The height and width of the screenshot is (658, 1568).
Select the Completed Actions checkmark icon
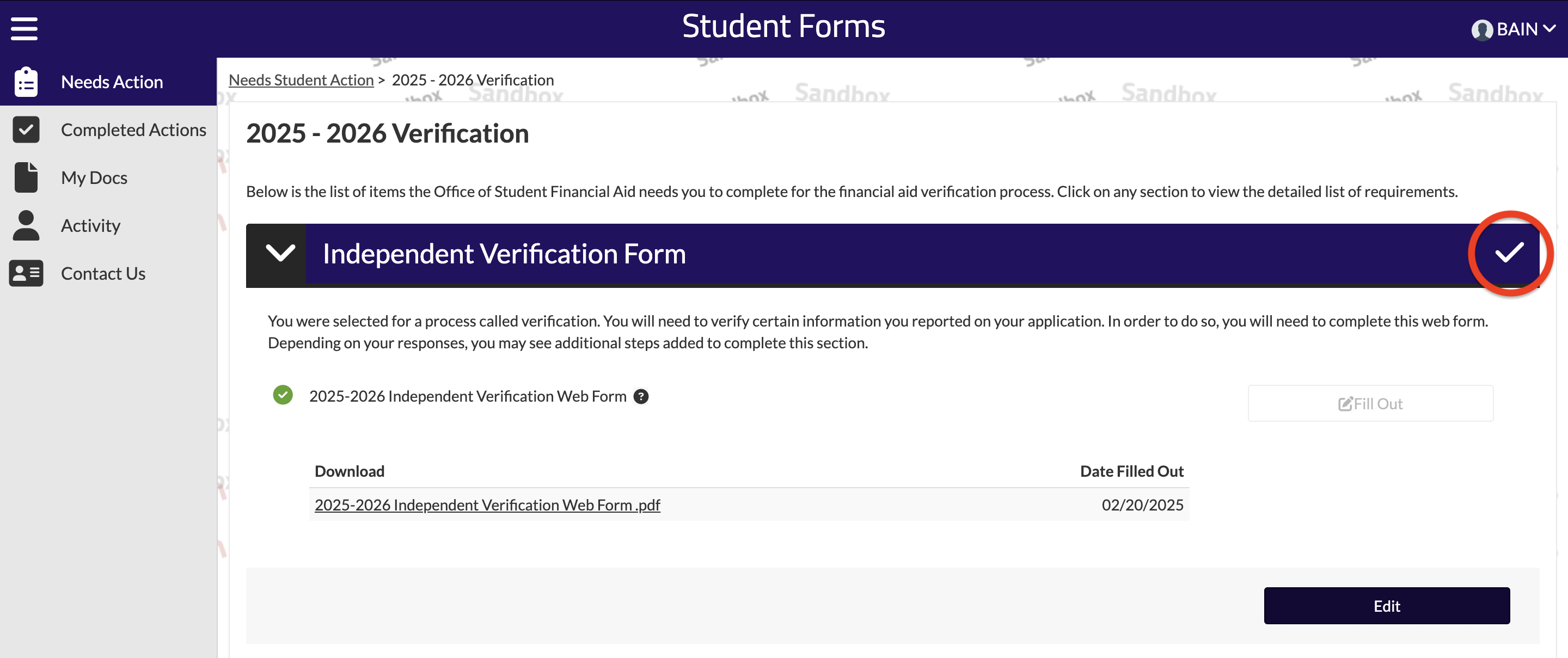coord(25,129)
